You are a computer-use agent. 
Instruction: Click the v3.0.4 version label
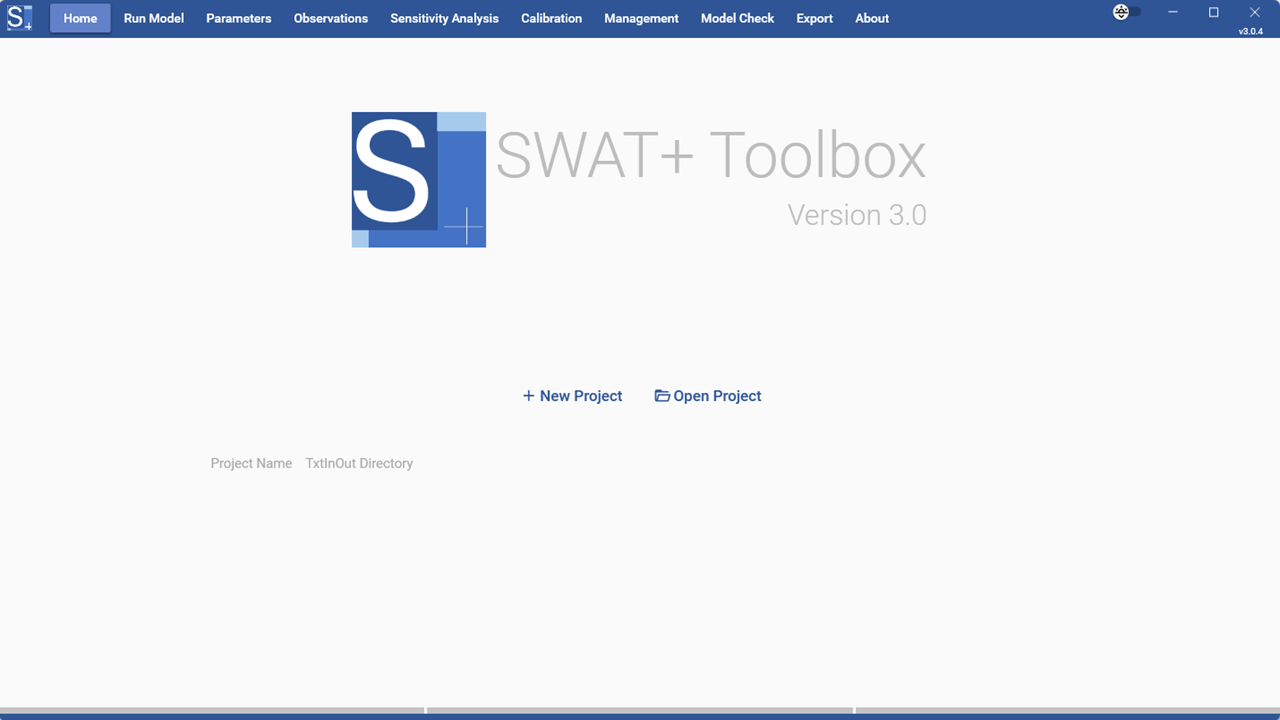[x=1250, y=31]
